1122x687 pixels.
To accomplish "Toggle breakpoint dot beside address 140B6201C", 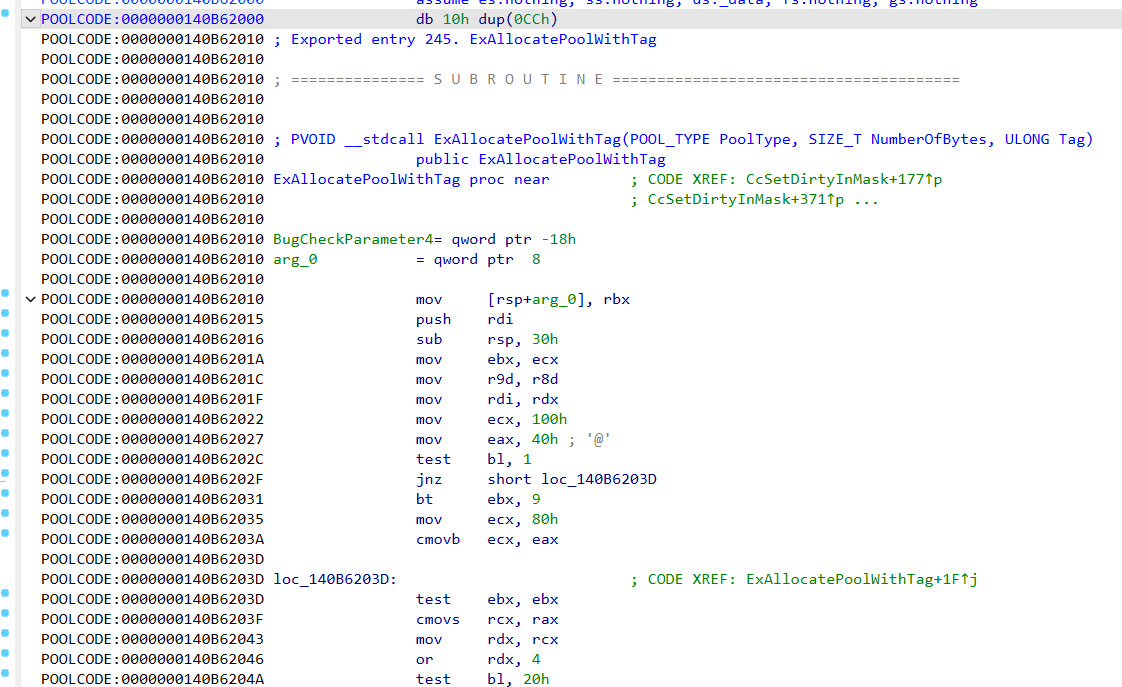I will point(5,373).
